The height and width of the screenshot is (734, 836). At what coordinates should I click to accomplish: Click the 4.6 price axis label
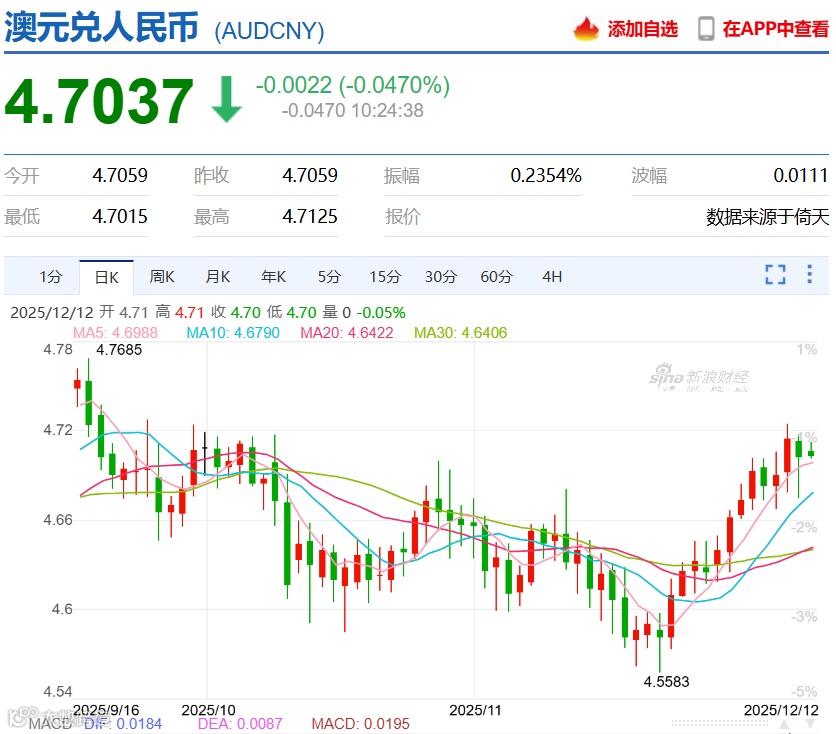click(62, 609)
